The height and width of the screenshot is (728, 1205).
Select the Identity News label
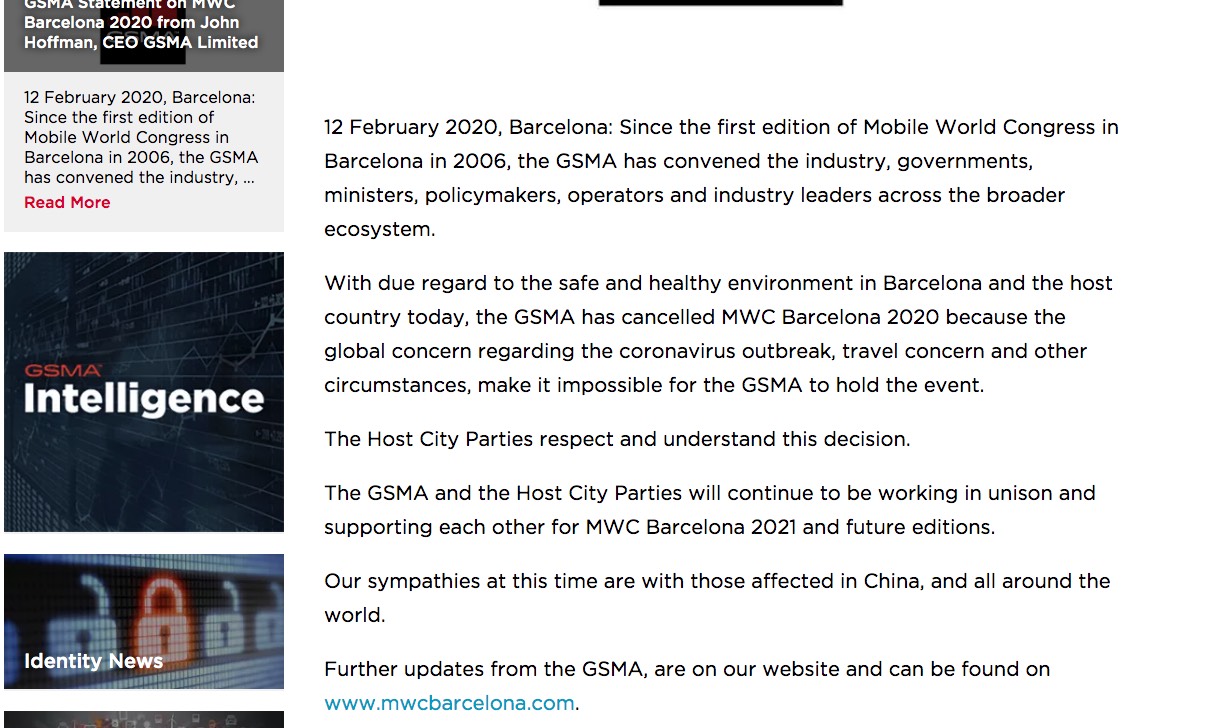coord(93,661)
